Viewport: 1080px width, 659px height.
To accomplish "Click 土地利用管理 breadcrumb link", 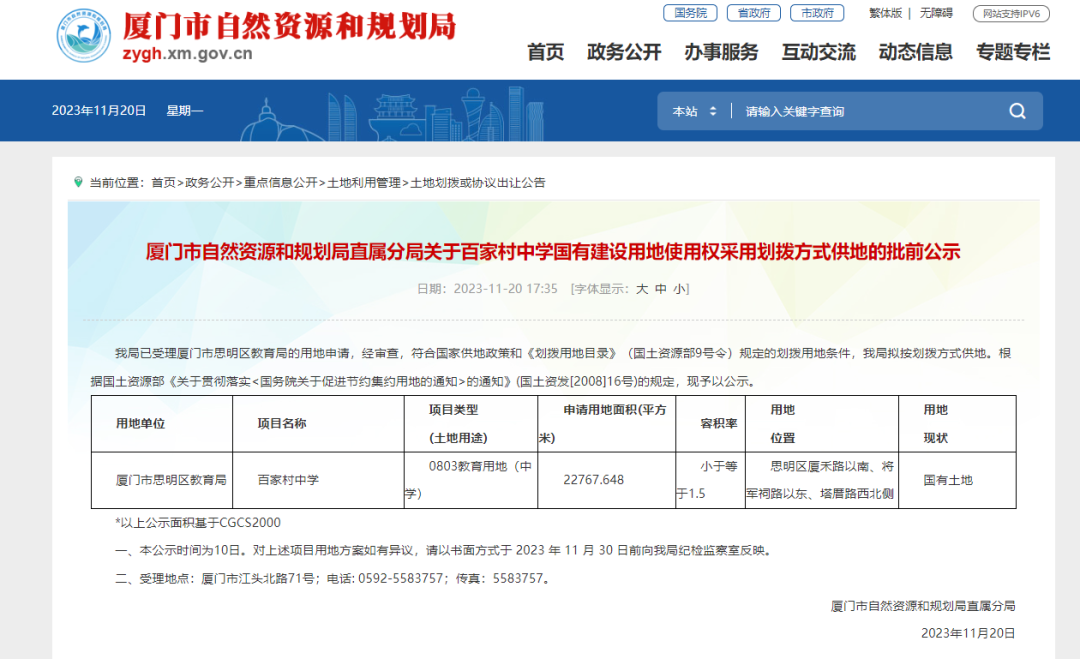I will [x=364, y=182].
